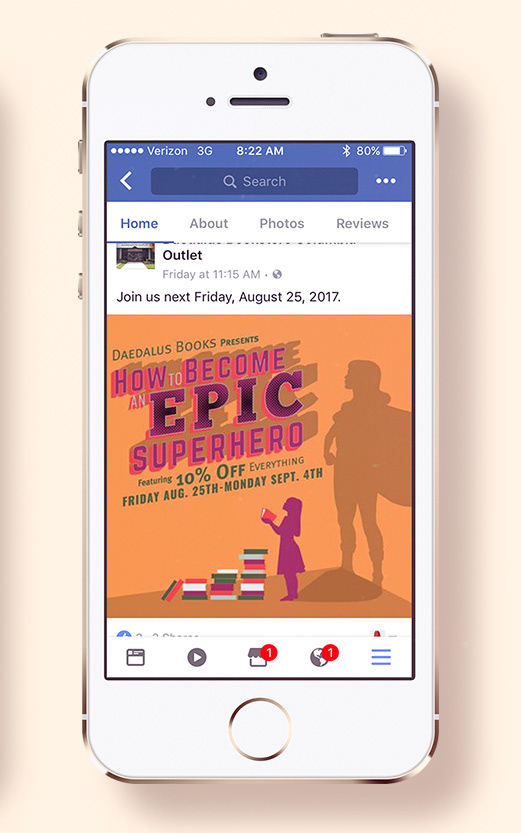Viewport: 521px width, 833px height.
Task: Tap the battery indicator in status bar
Action: click(x=395, y=151)
